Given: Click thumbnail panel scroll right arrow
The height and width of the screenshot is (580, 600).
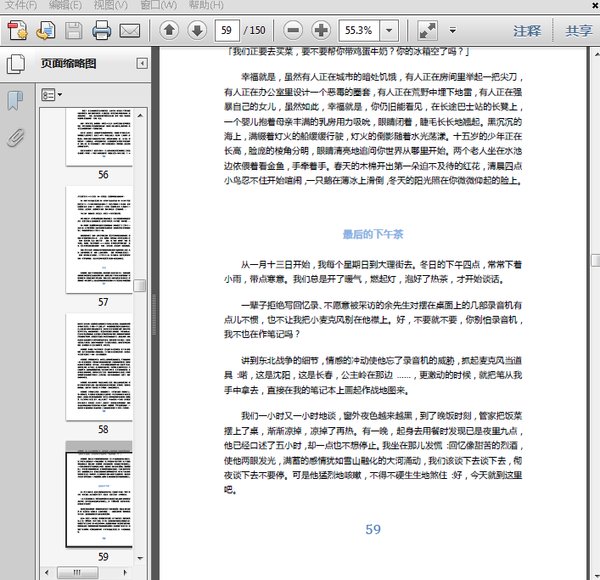Looking at the screenshot, I should click(125, 573).
